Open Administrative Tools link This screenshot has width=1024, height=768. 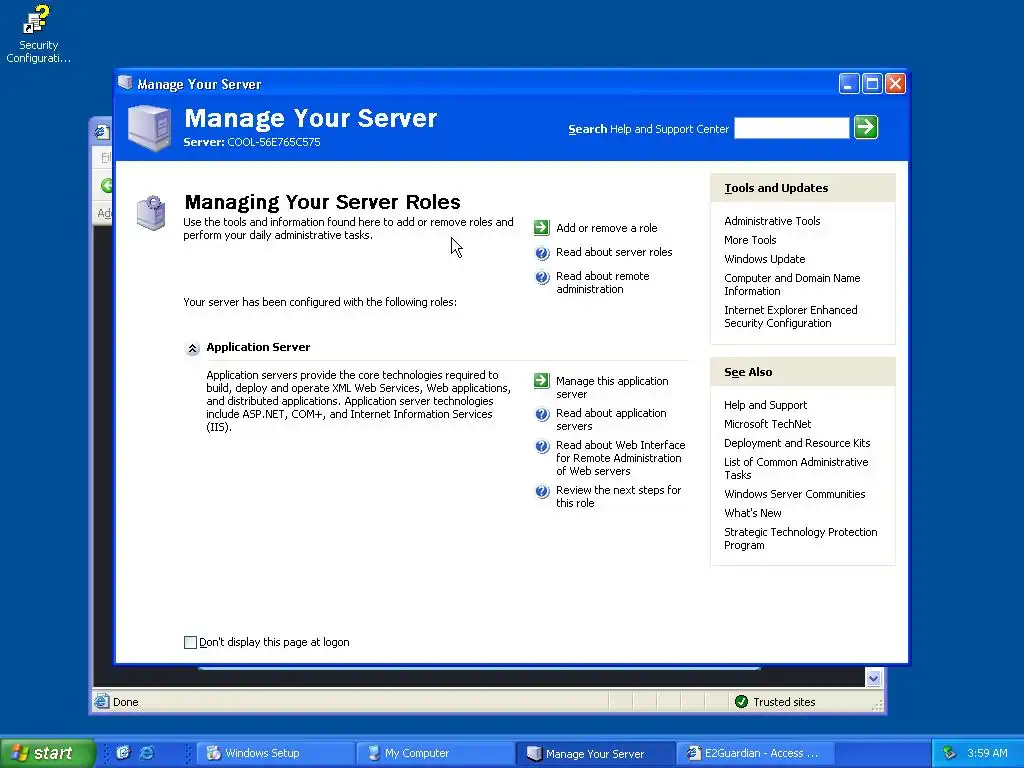772,221
